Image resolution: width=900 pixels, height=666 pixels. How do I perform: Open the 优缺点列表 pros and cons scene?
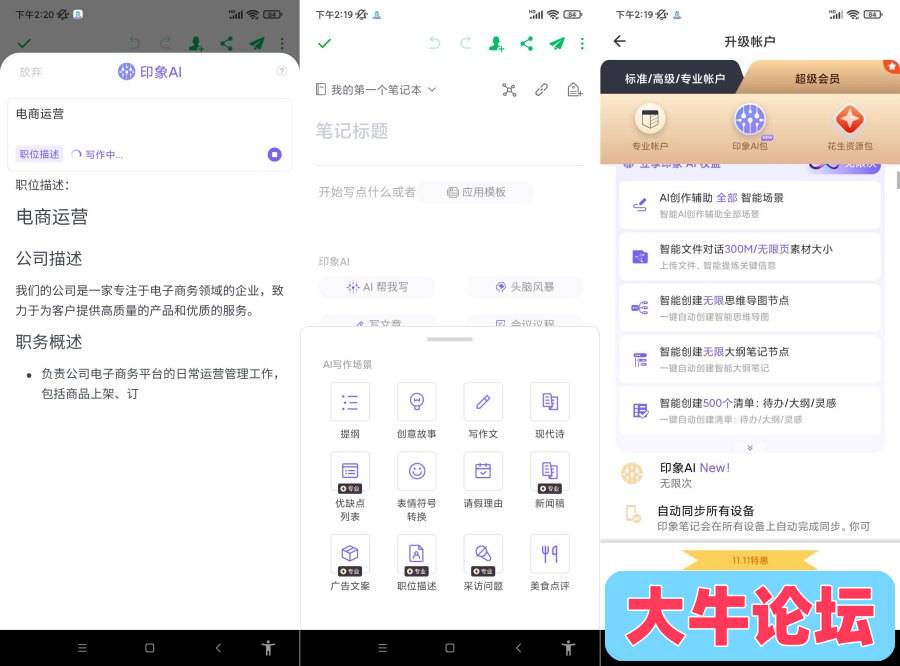click(x=350, y=472)
